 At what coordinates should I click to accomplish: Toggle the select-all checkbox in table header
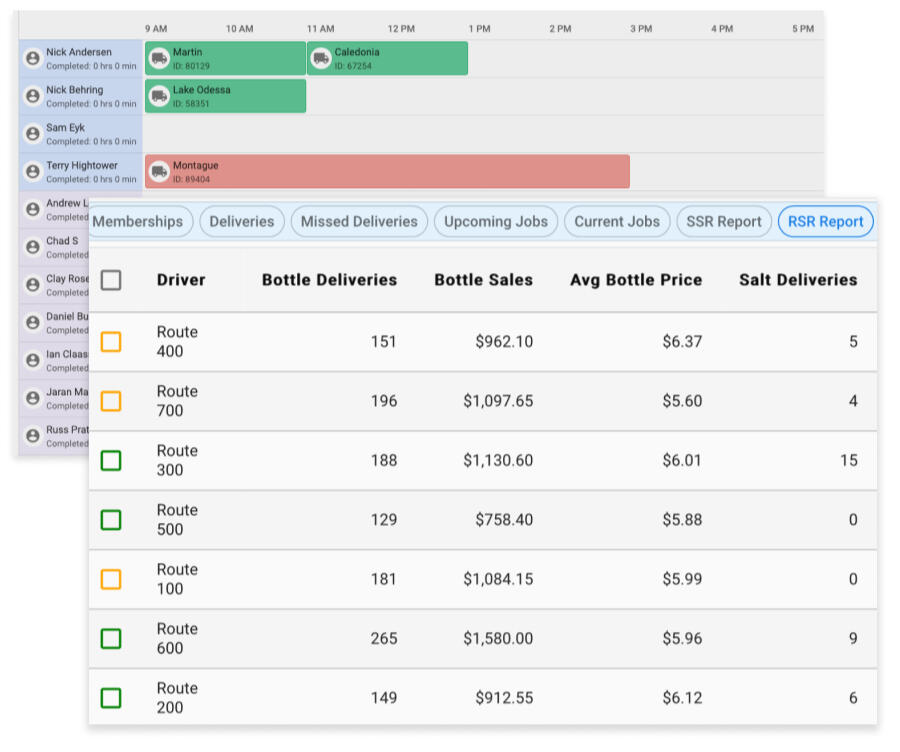point(111,280)
